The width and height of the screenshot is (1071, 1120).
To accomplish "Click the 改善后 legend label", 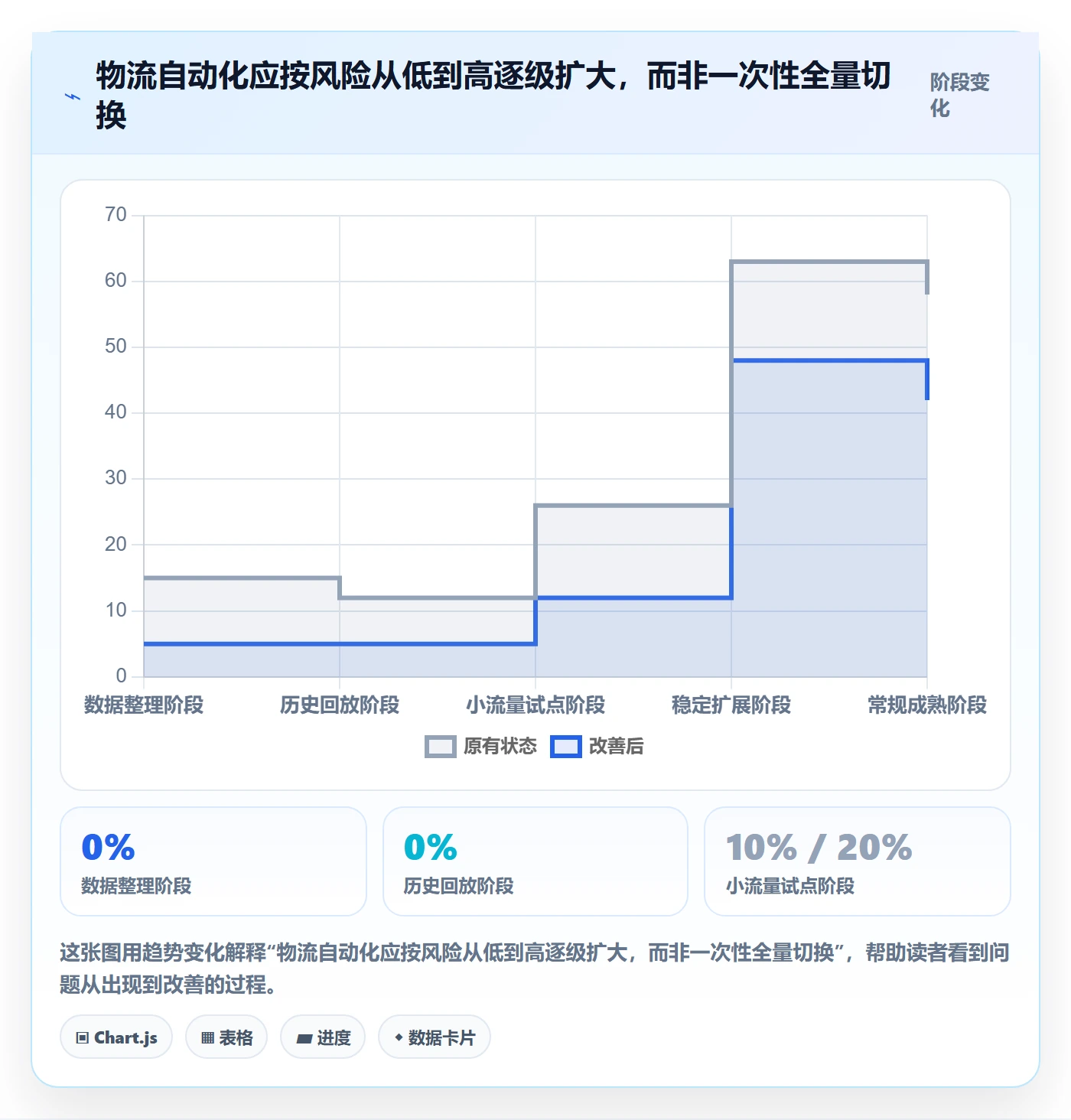I will click(617, 747).
